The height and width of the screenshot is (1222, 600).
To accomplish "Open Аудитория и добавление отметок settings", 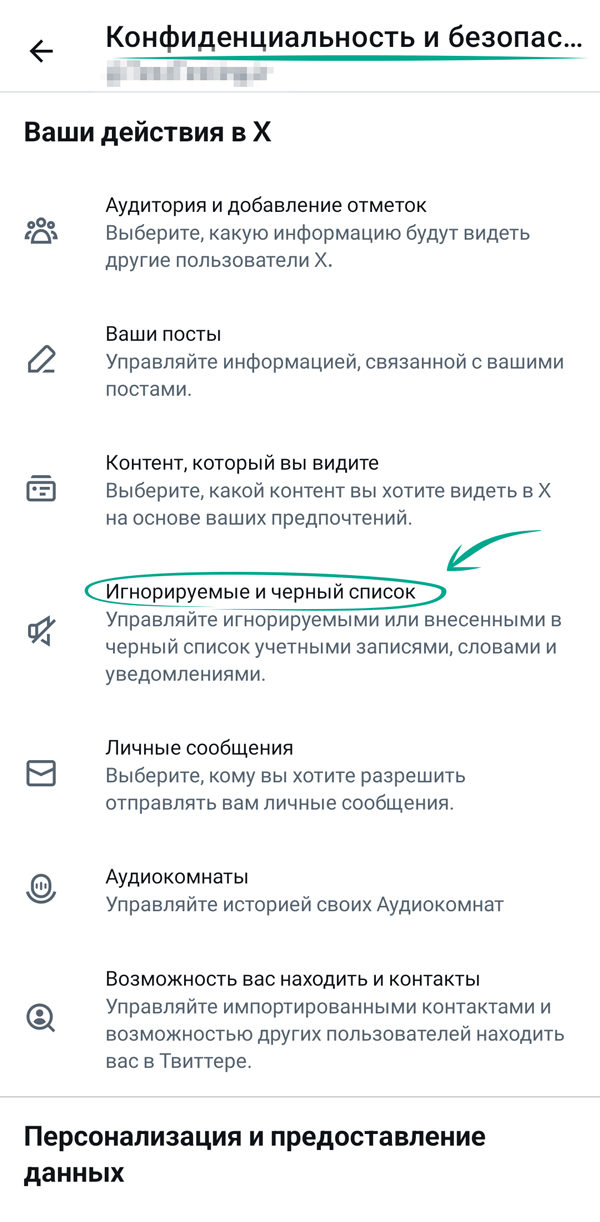I will [266, 205].
